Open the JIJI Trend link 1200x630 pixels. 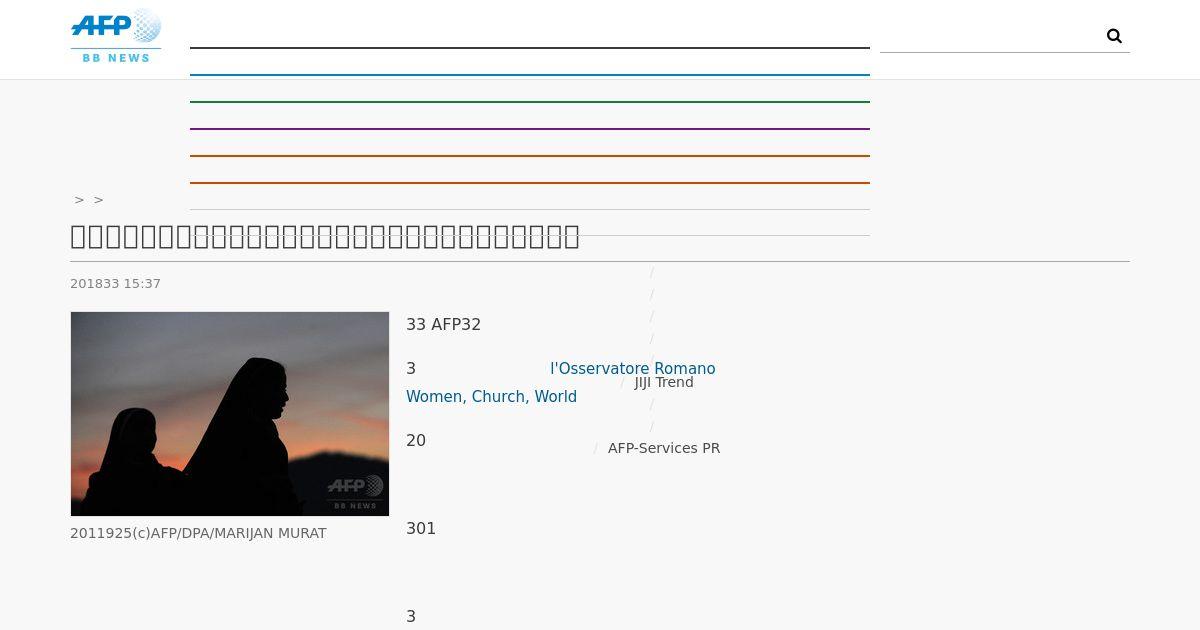coord(664,382)
